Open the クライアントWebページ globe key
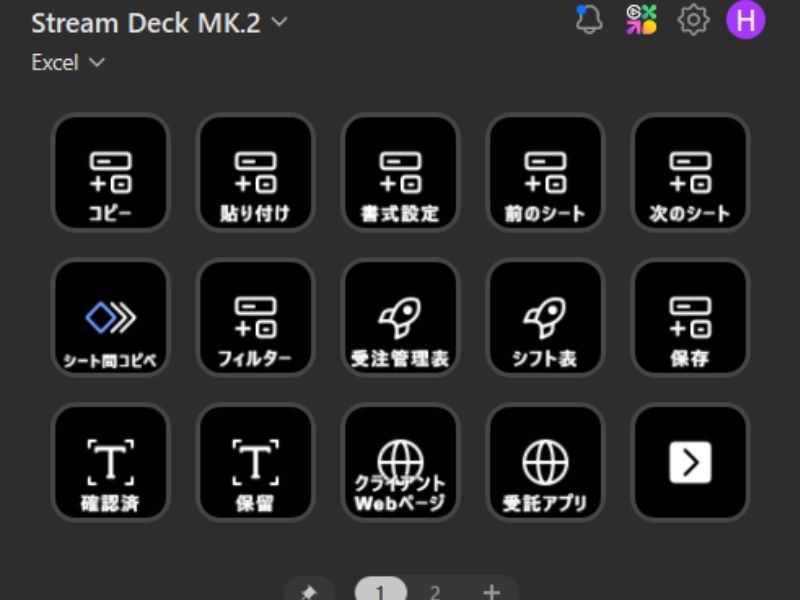 click(x=400, y=463)
